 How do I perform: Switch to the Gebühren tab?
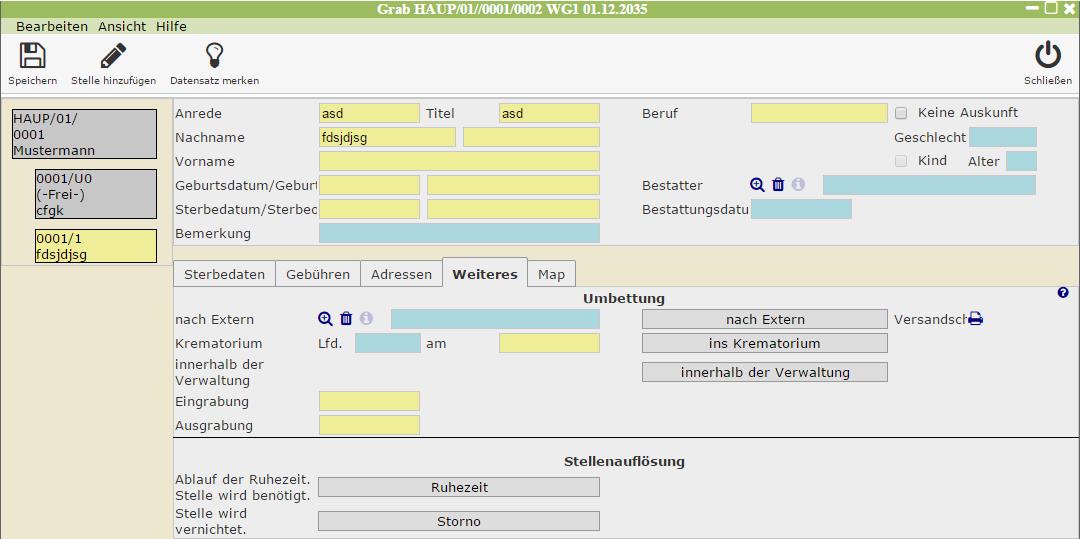318,274
